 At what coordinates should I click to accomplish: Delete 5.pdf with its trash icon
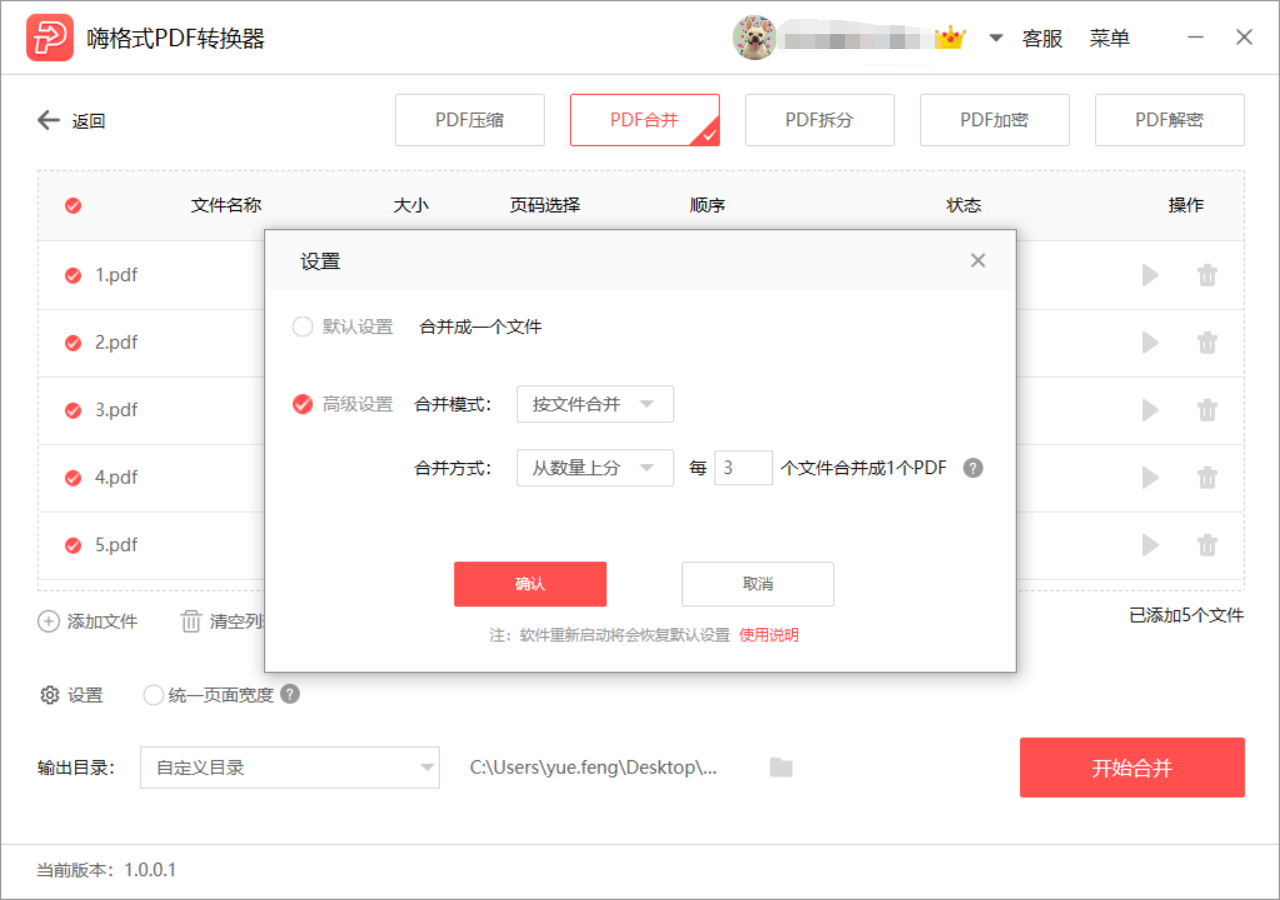point(1208,545)
